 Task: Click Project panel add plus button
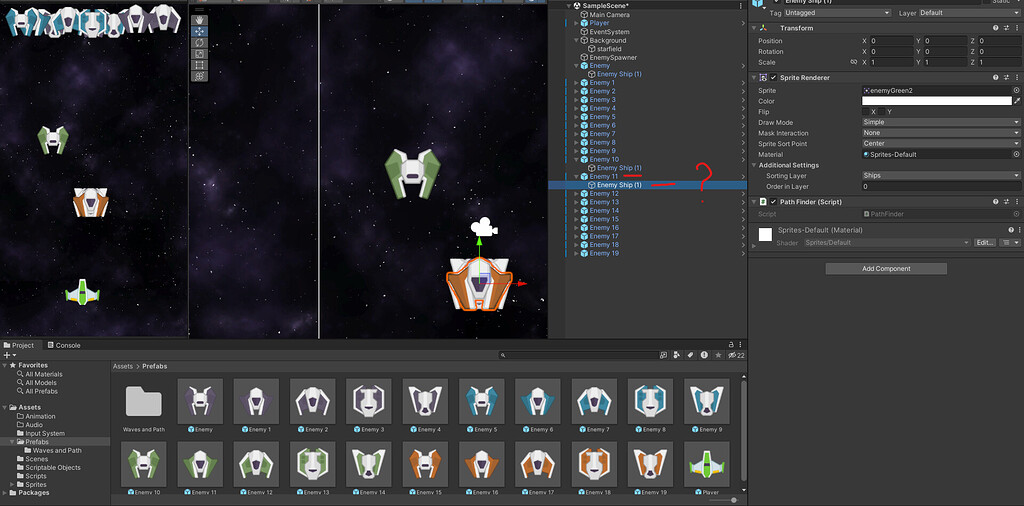point(8,355)
